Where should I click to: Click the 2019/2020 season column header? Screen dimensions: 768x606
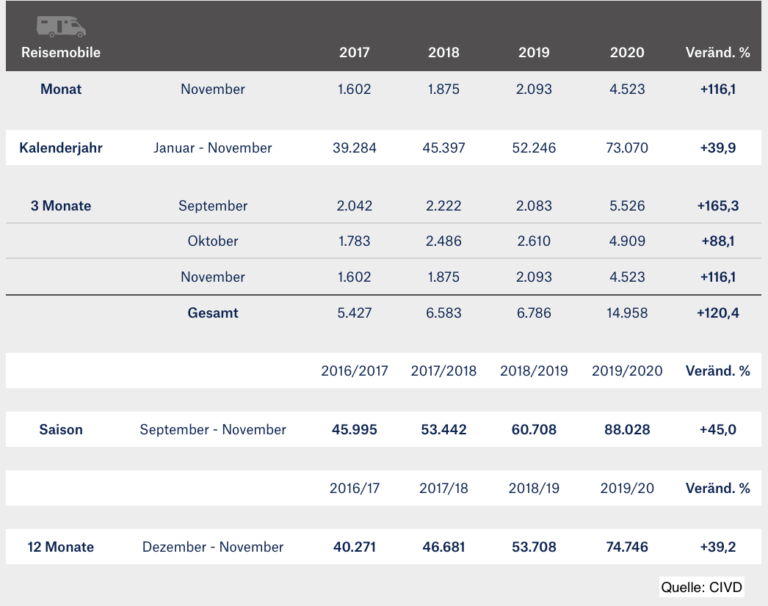tap(627, 371)
